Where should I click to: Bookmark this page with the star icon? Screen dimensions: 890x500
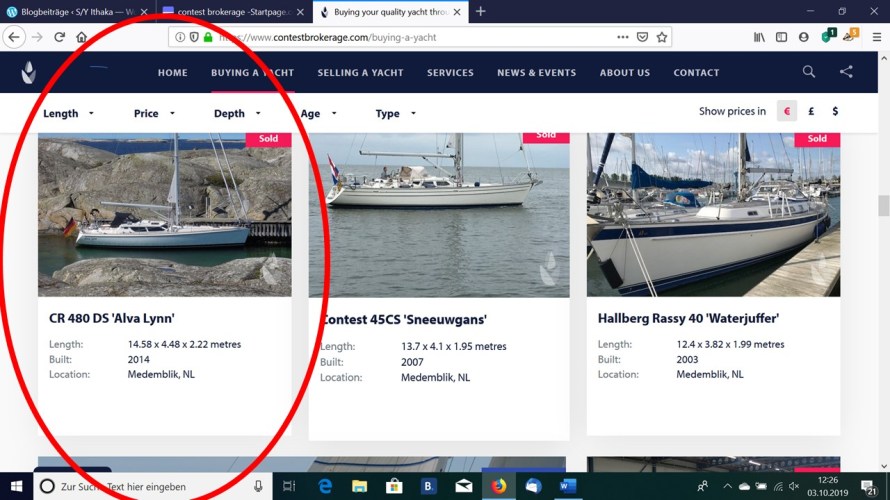pyautogui.click(x=662, y=37)
